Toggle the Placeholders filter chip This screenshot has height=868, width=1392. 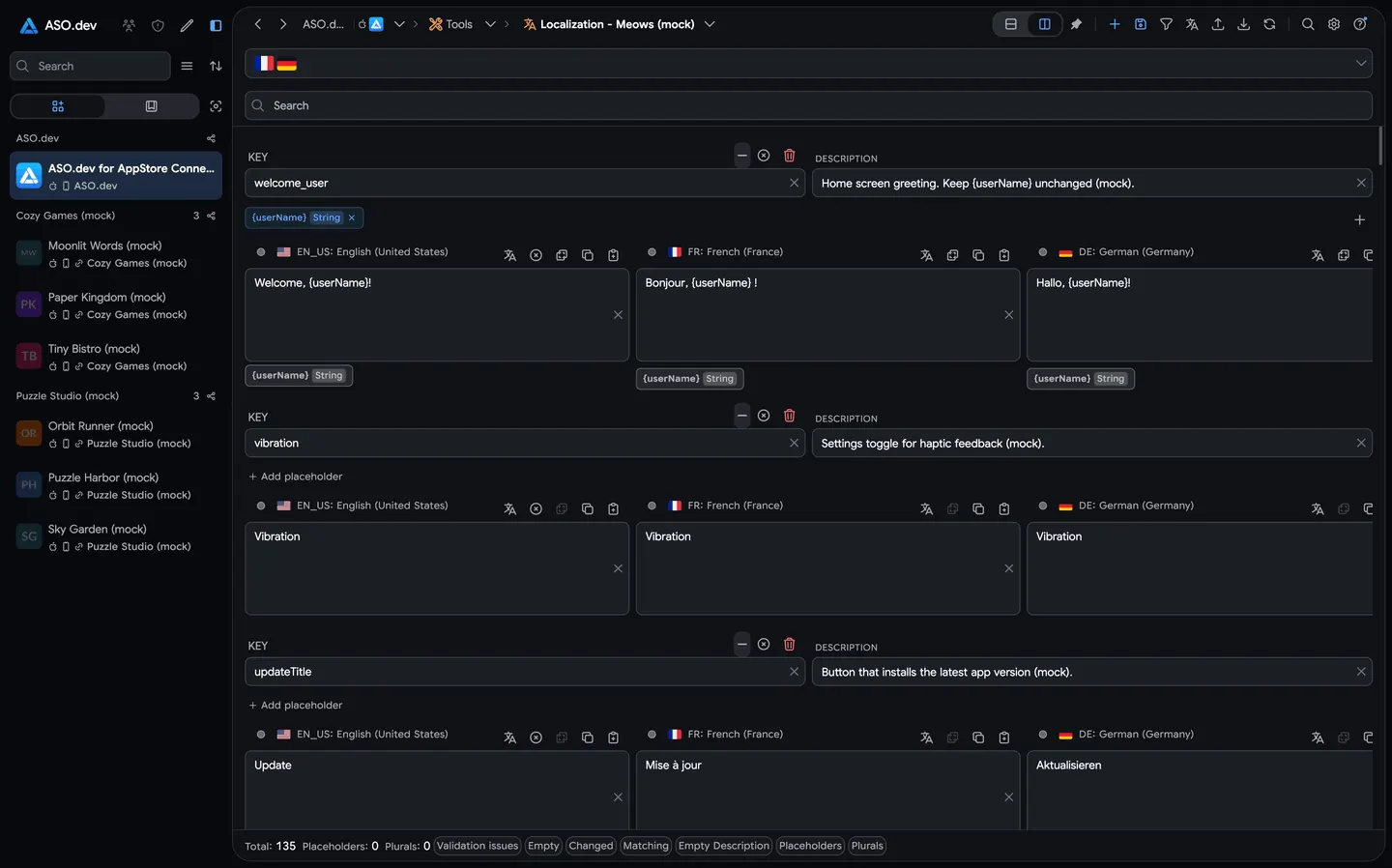[x=810, y=846]
